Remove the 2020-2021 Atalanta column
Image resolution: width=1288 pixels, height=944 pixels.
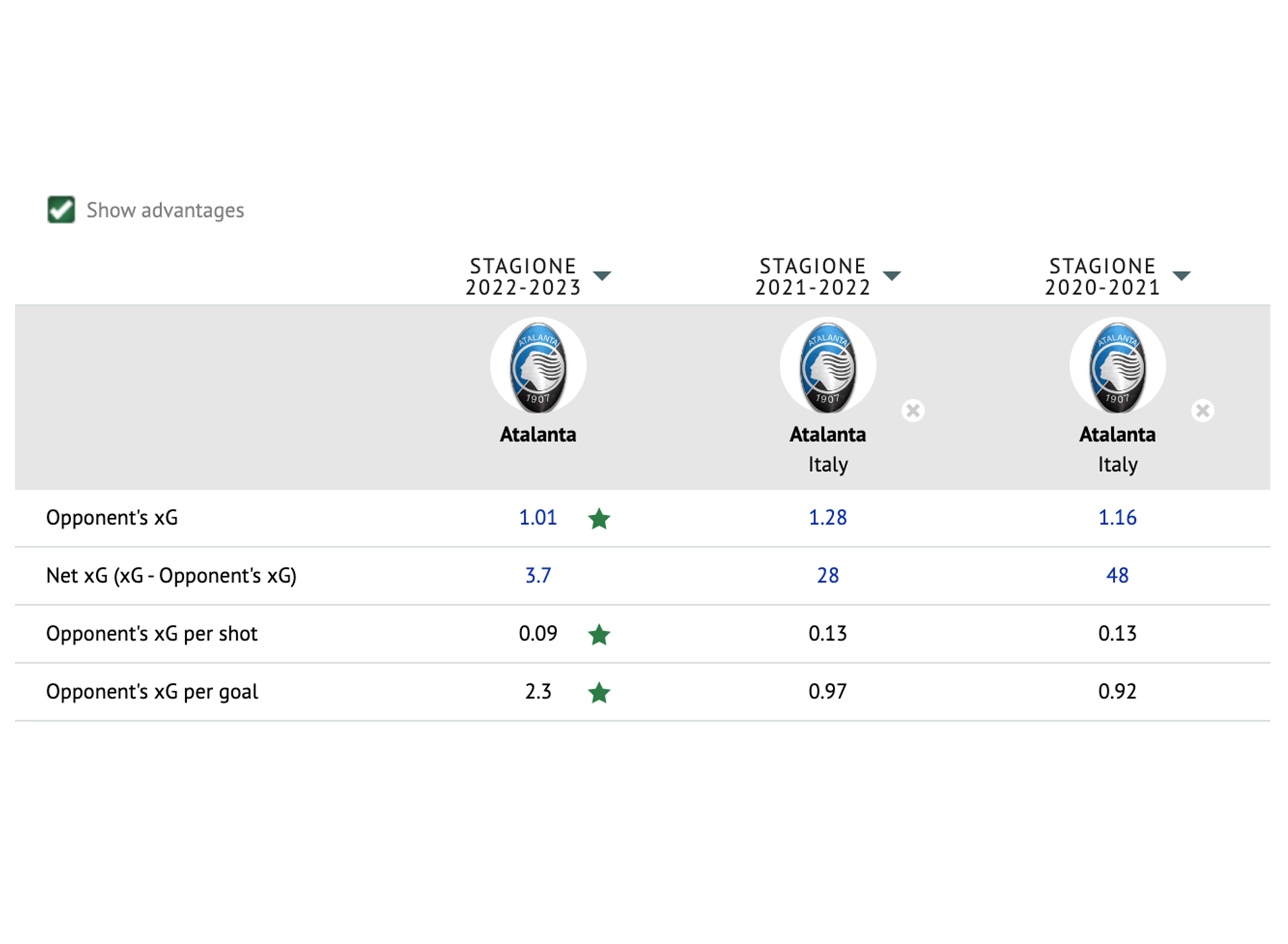pos(1202,410)
